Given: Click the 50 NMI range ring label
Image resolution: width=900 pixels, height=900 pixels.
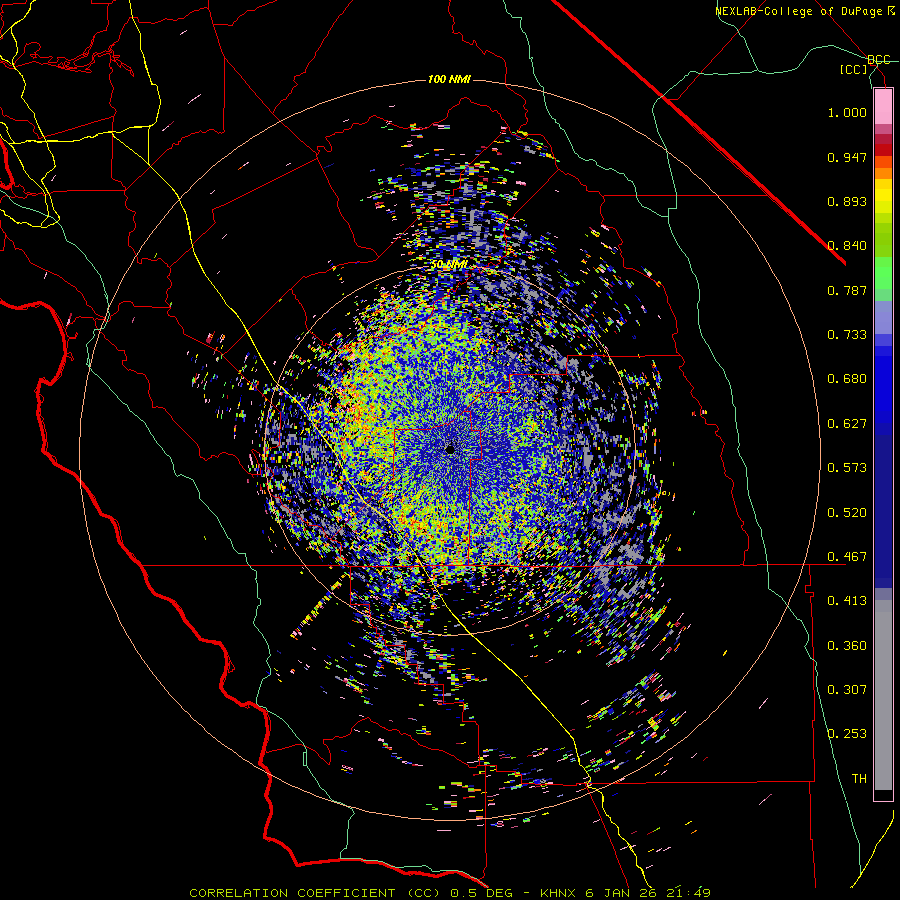Looking at the screenshot, I should 449,265.
